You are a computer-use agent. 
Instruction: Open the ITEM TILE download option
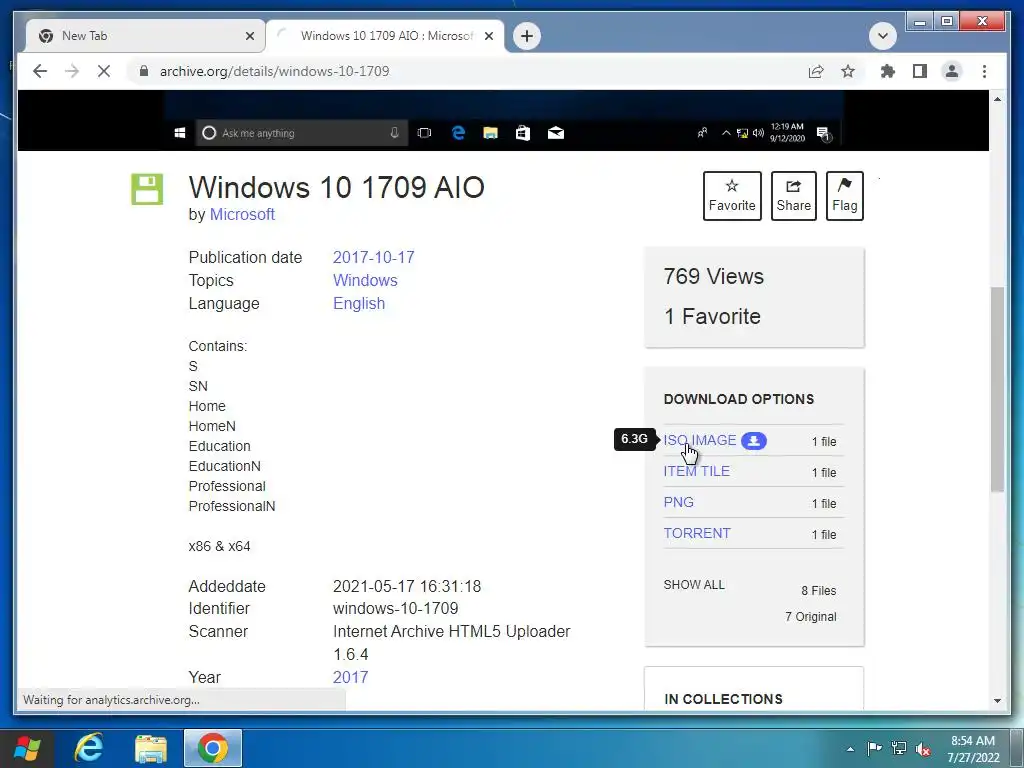click(696, 472)
